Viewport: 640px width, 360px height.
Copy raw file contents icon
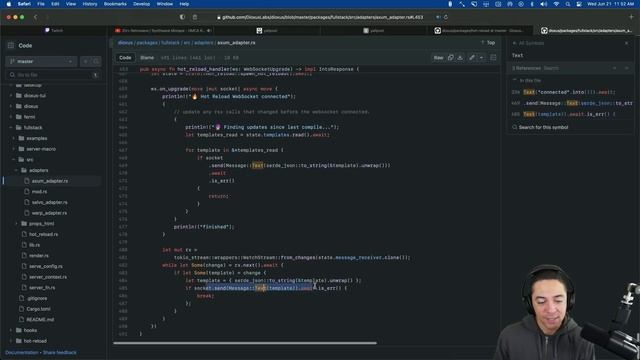coord(451,58)
